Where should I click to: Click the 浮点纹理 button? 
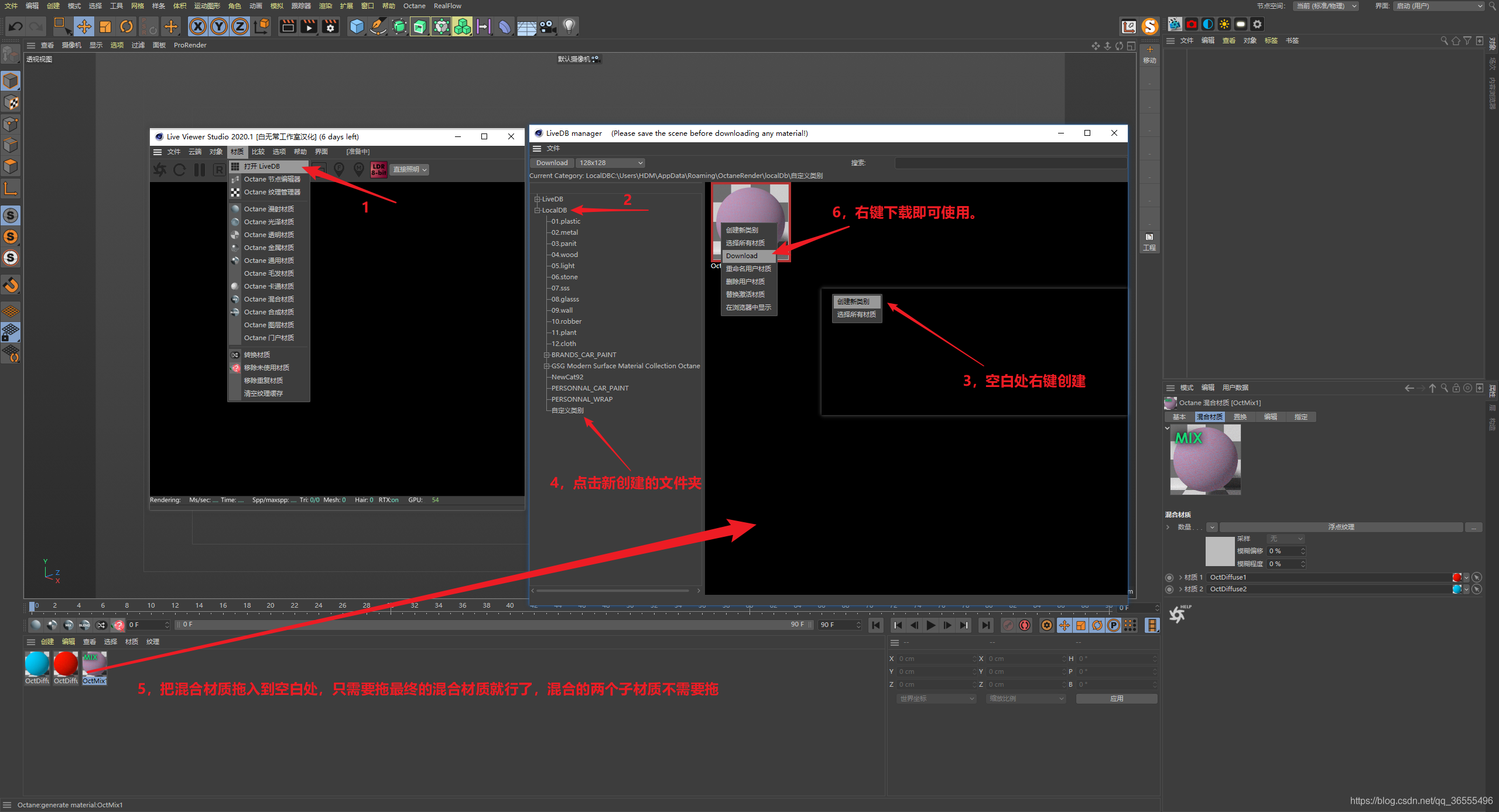point(1341,527)
